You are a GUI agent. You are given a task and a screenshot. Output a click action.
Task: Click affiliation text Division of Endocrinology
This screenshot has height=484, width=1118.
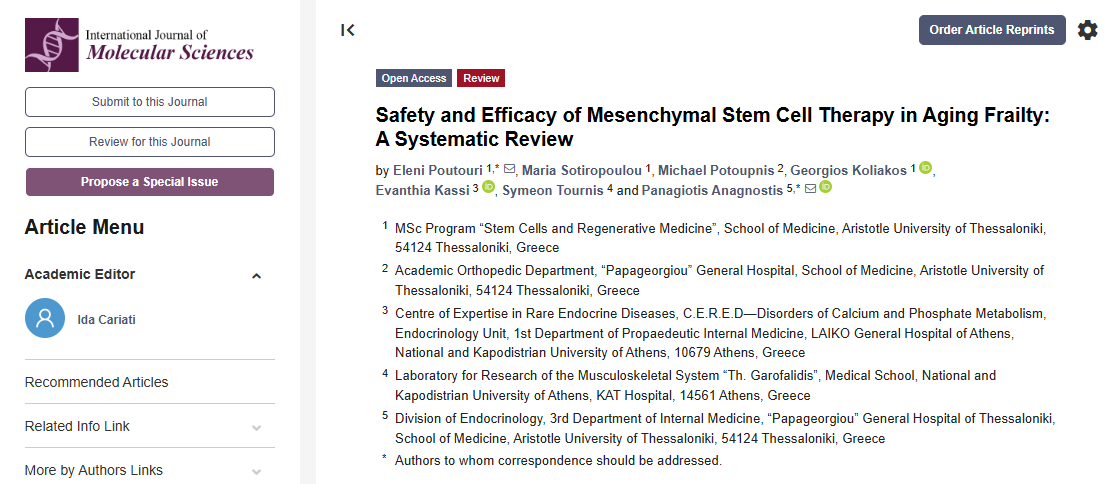(724, 428)
